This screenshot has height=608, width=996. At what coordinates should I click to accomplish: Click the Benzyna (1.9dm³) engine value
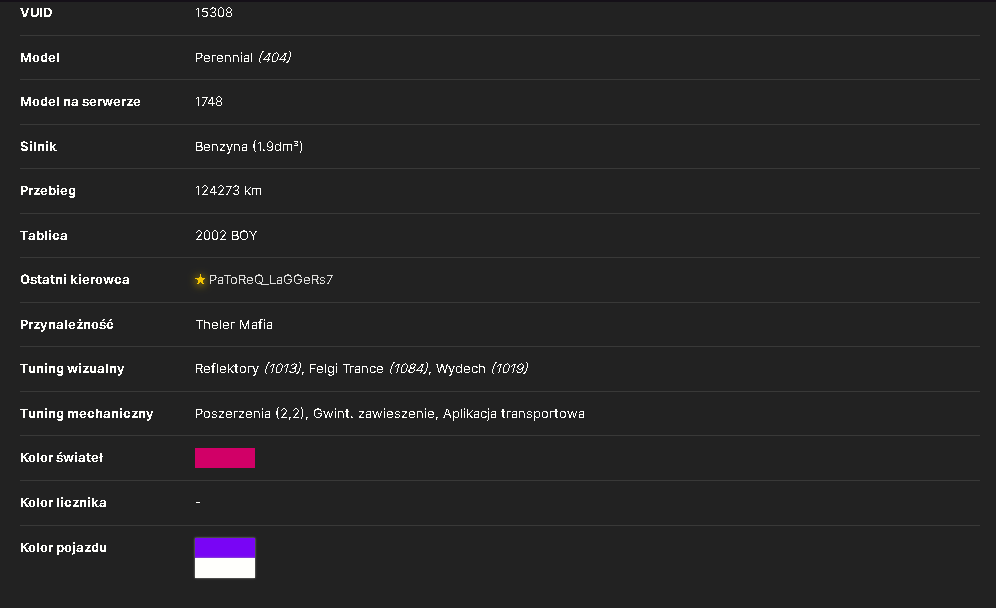point(249,146)
